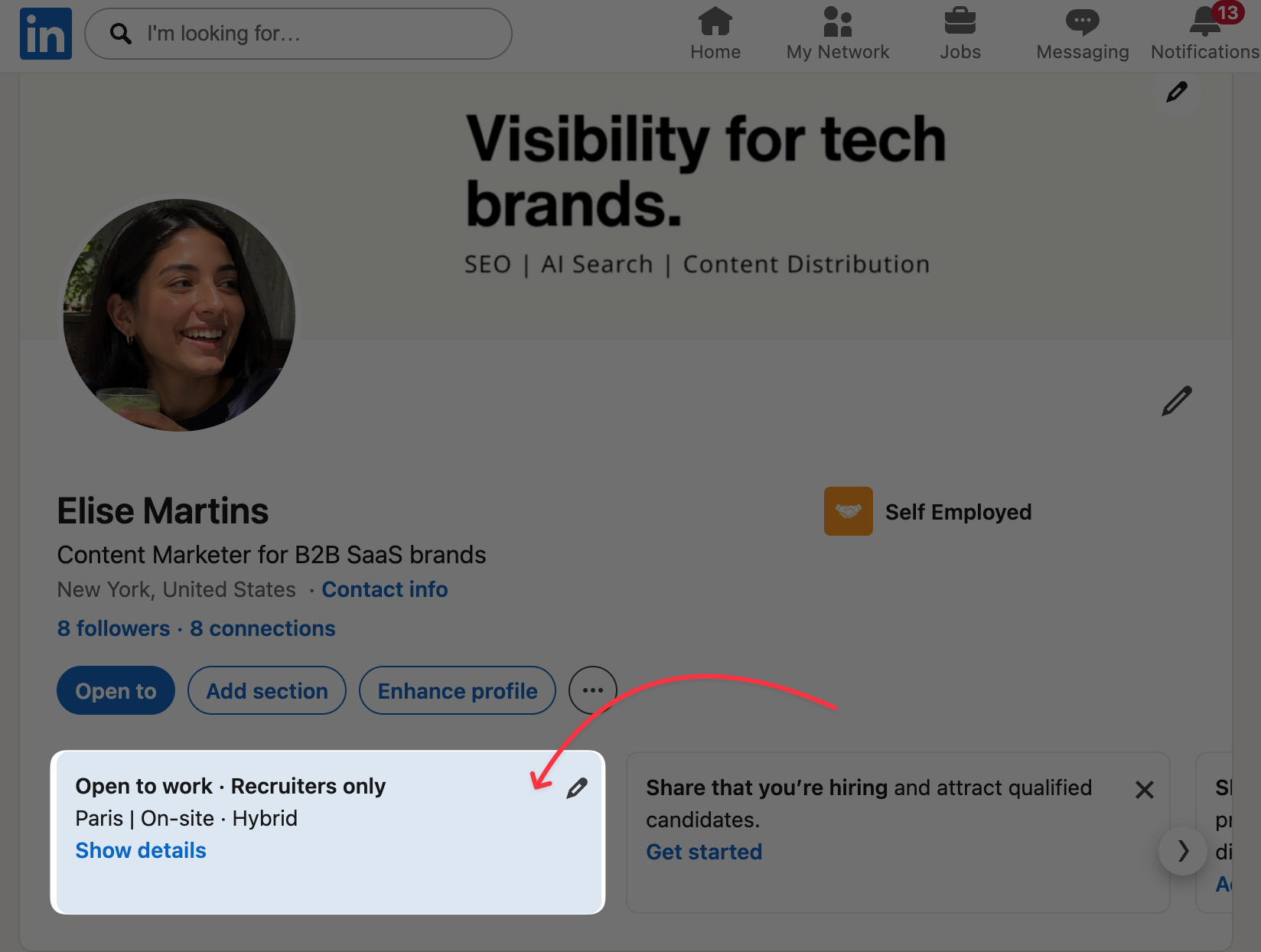
Task: View the 8 followers link
Action: [113, 628]
